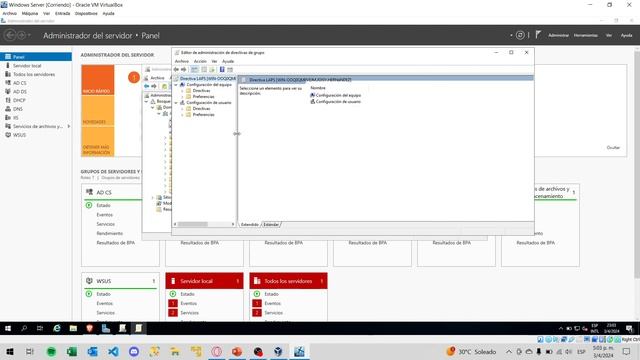640x360 pixels.
Task: Open Ayuda menu in Group Policy editor
Action: (228, 61)
